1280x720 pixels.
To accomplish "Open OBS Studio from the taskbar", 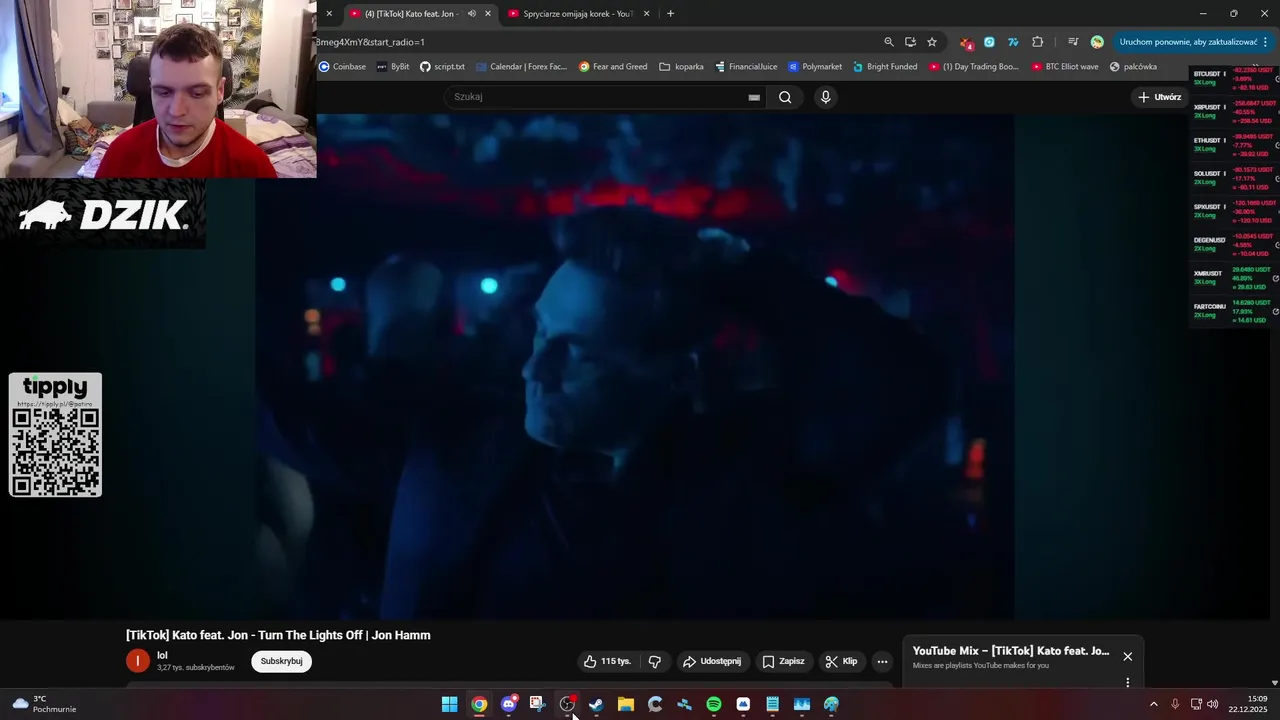I will pyautogui.click(x=567, y=705).
